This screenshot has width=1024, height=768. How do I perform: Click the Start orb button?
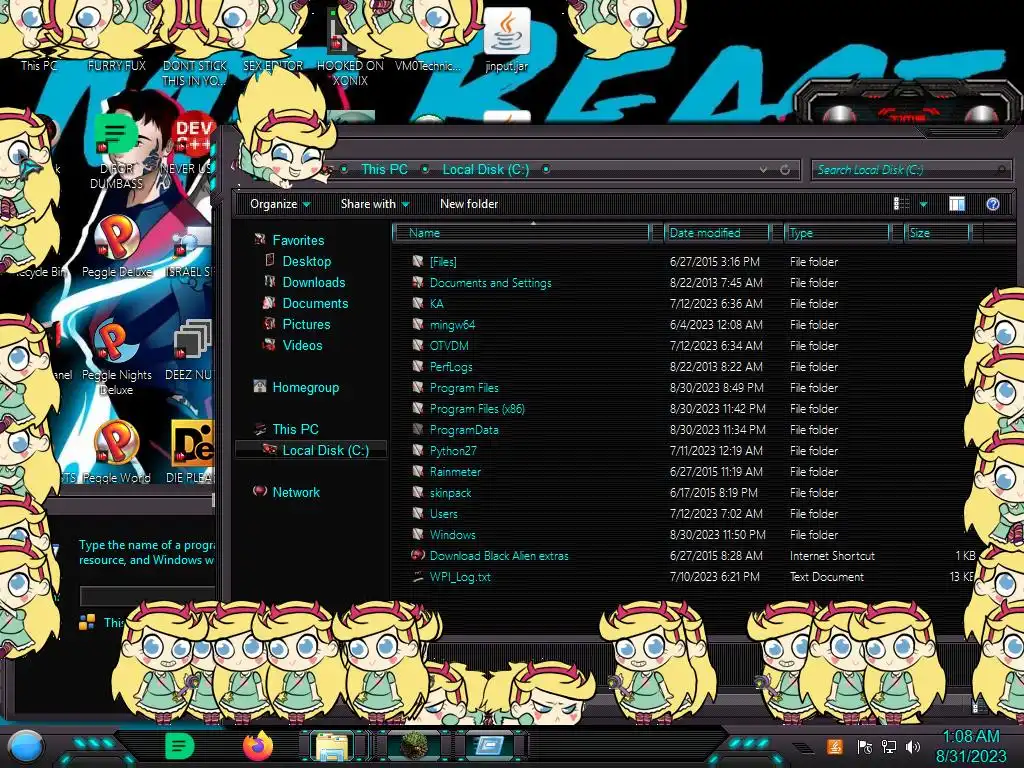25,747
